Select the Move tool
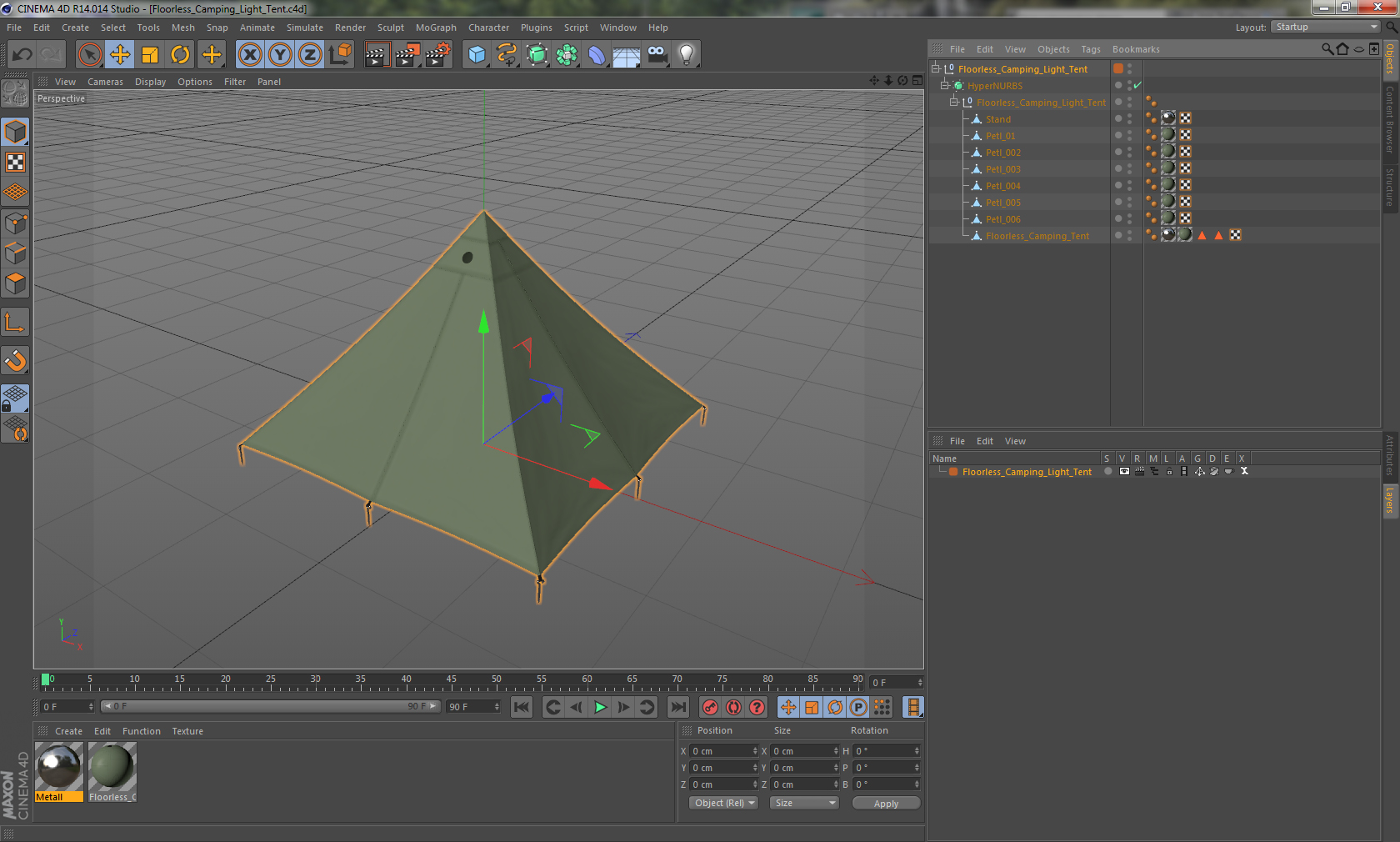1400x842 pixels. pos(120,55)
